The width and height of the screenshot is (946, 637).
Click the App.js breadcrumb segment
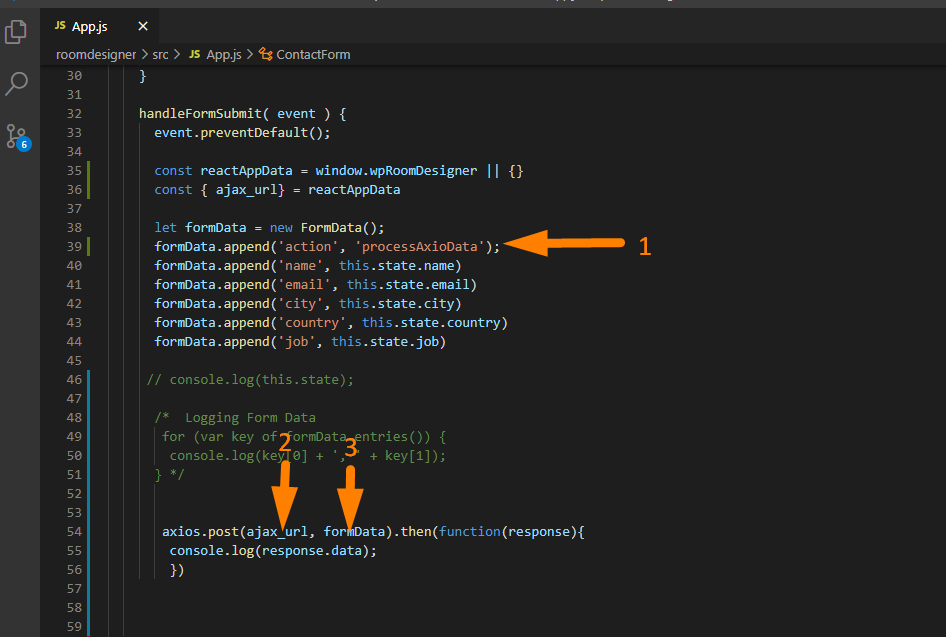pyautogui.click(x=224, y=54)
